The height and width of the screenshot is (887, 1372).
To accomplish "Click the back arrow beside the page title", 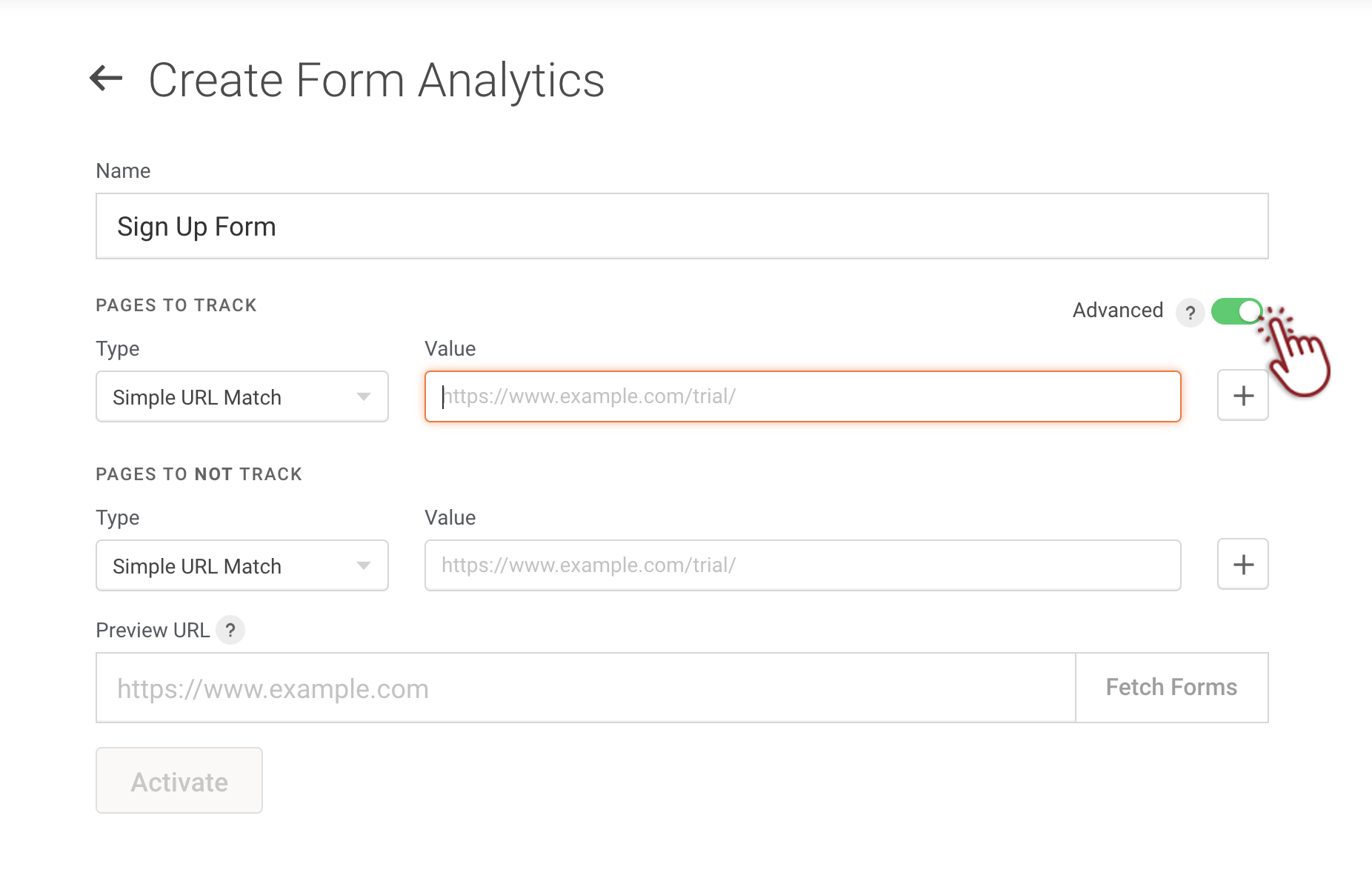I will 106,79.
